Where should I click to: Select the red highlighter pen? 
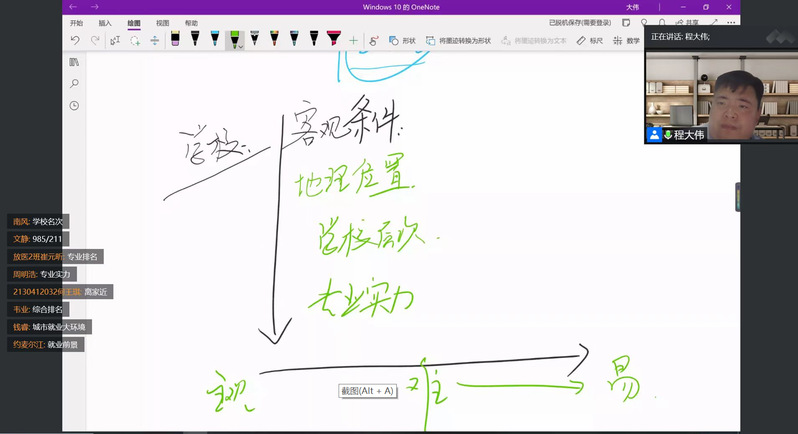point(333,40)
